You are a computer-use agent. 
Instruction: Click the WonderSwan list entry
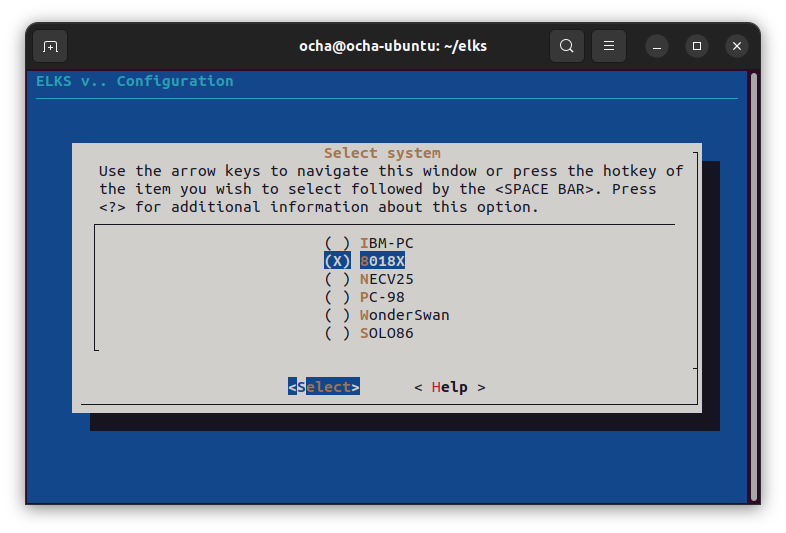403,315
